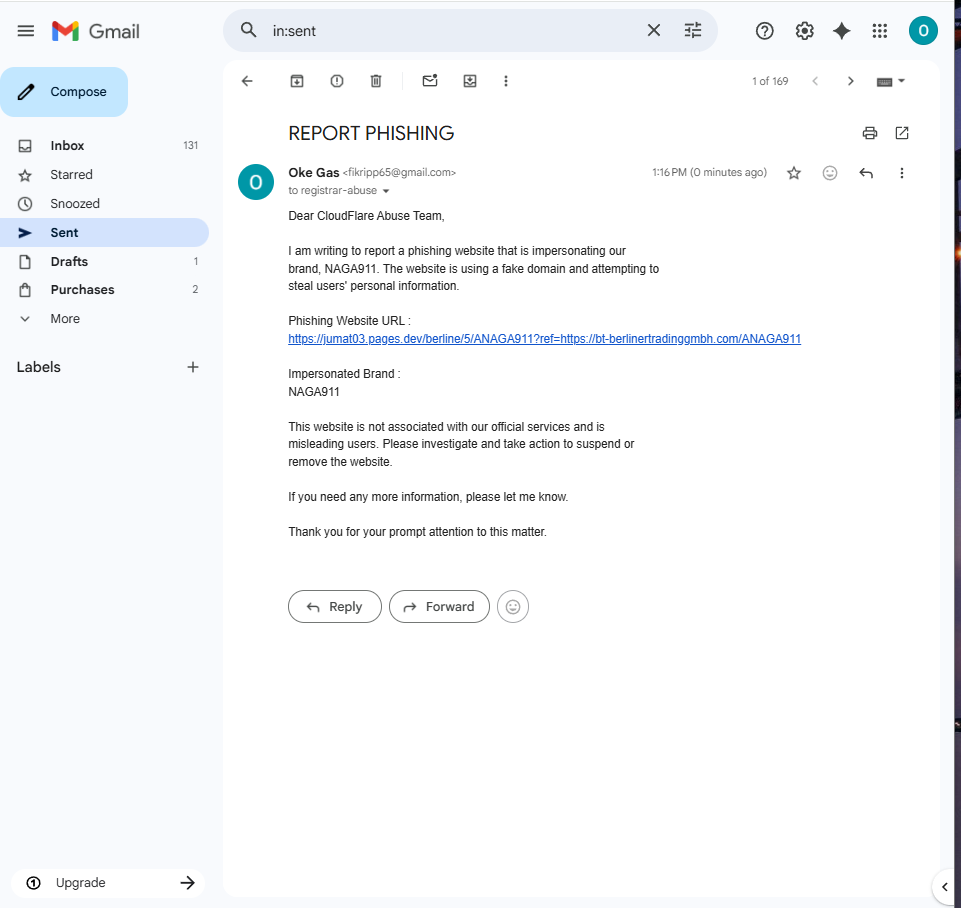Go to newer message arrow
The image size is (961, 908).
[x=815, y=81]
